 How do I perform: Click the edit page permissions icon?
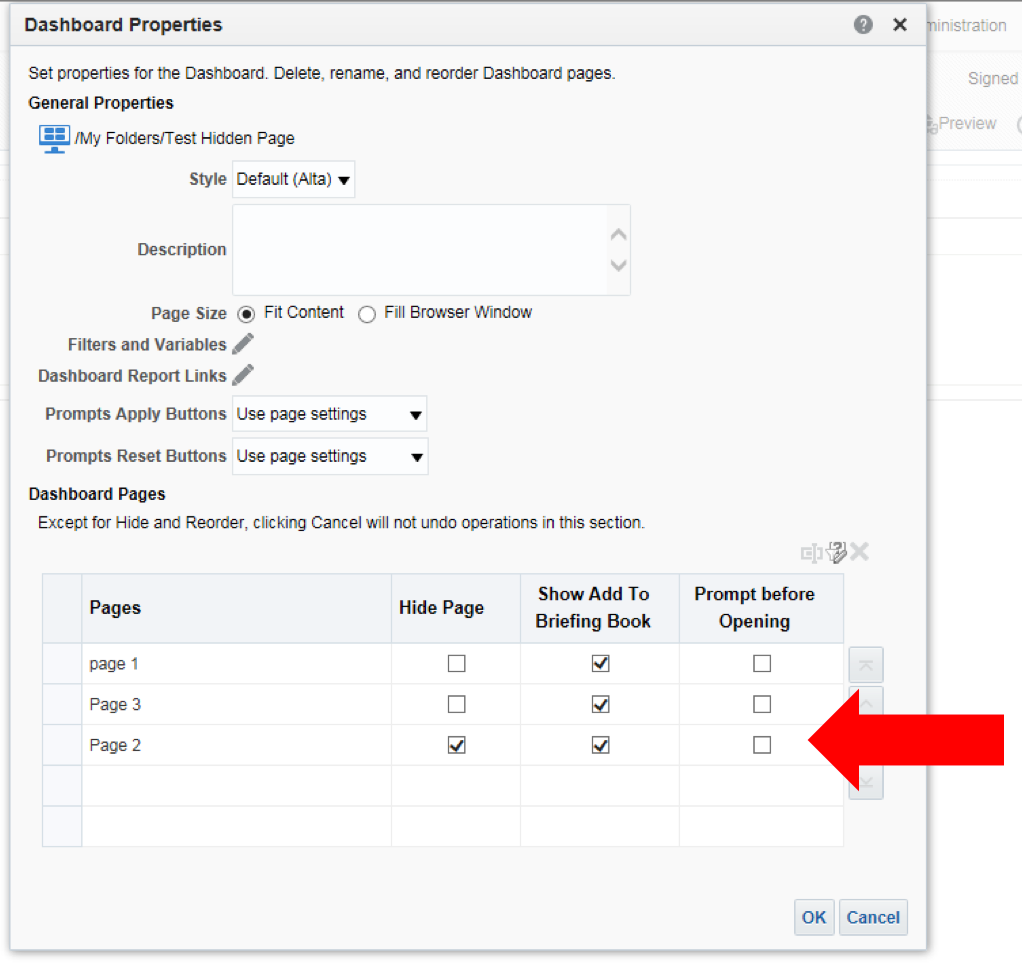pyautogui.click(x=834, y=552)
